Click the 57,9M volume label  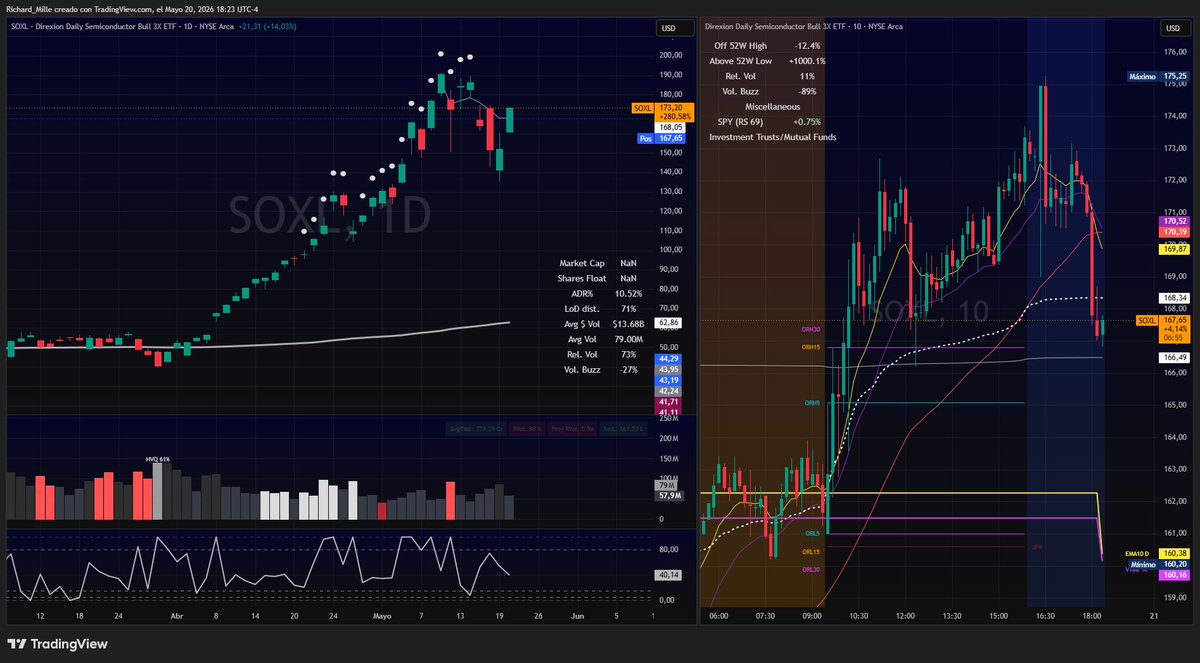(668, 495)
